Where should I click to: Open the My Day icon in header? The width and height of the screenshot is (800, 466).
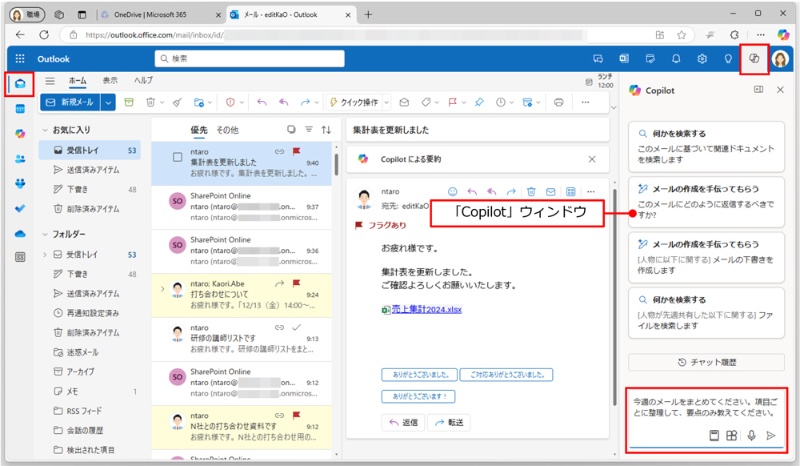[x=650, y=59]
